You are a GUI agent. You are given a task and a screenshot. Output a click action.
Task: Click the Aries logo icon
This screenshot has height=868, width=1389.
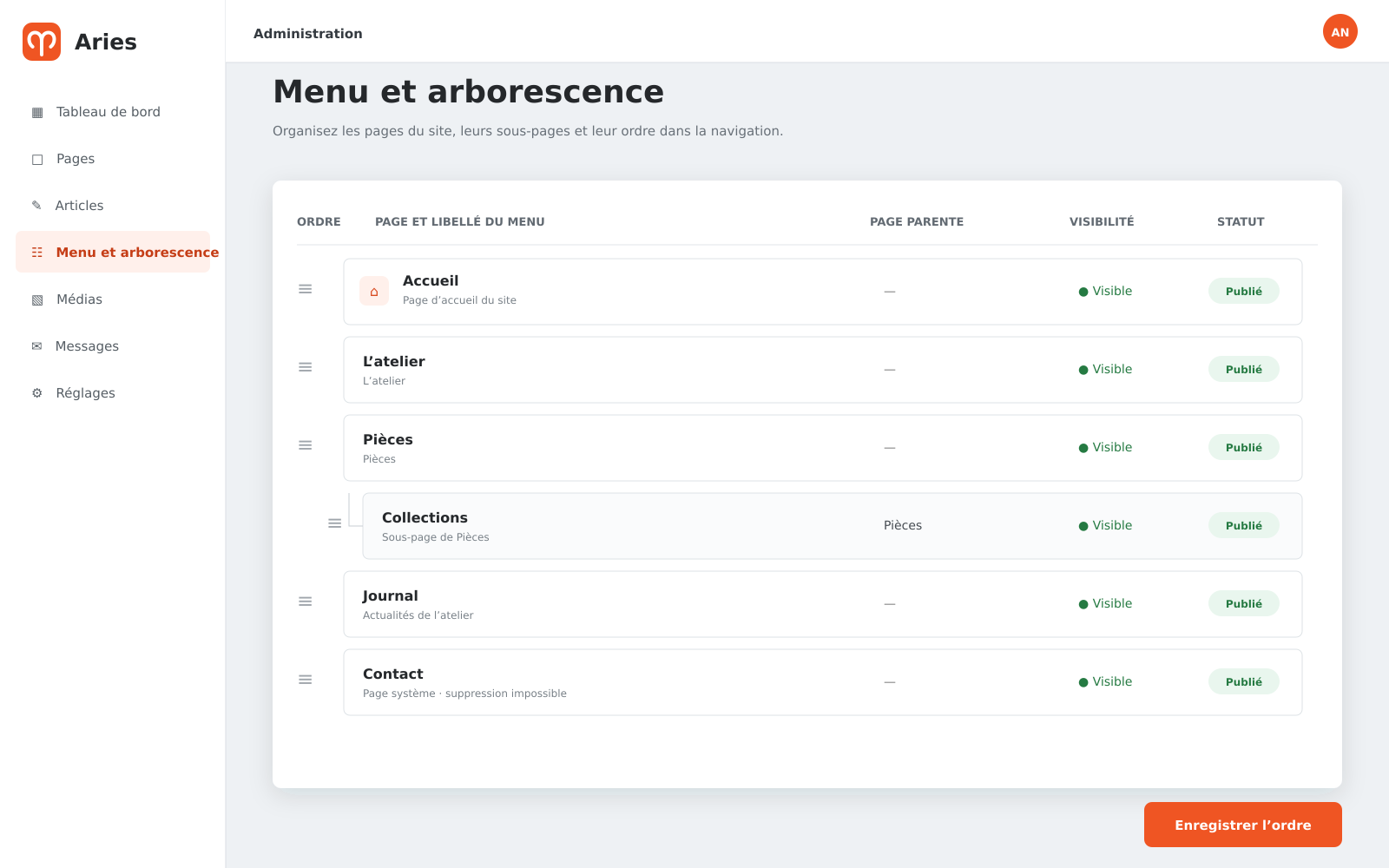[42, 42]
